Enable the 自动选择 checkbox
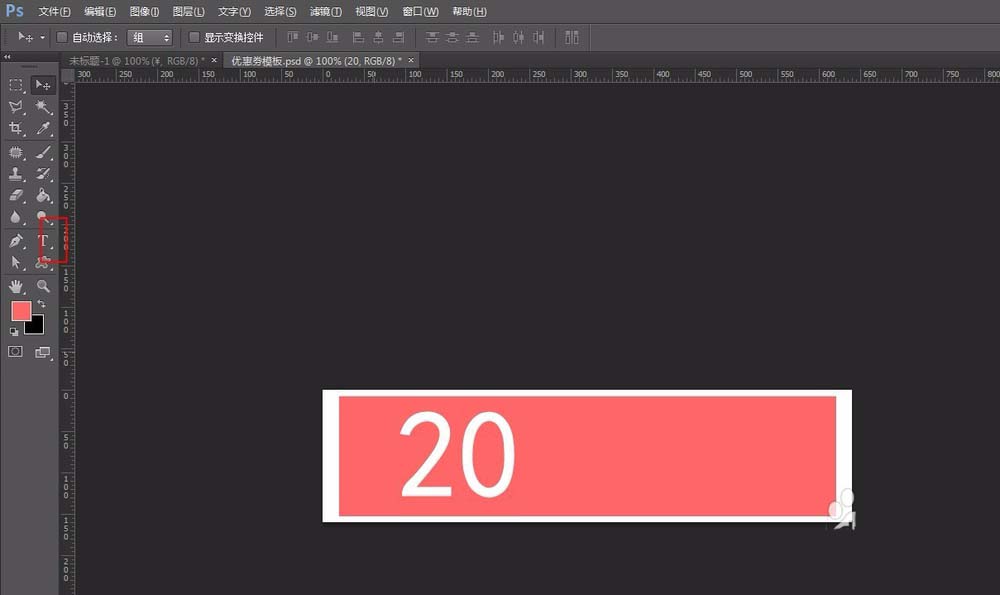1000x595 pixels. click(x=62, y=37)
